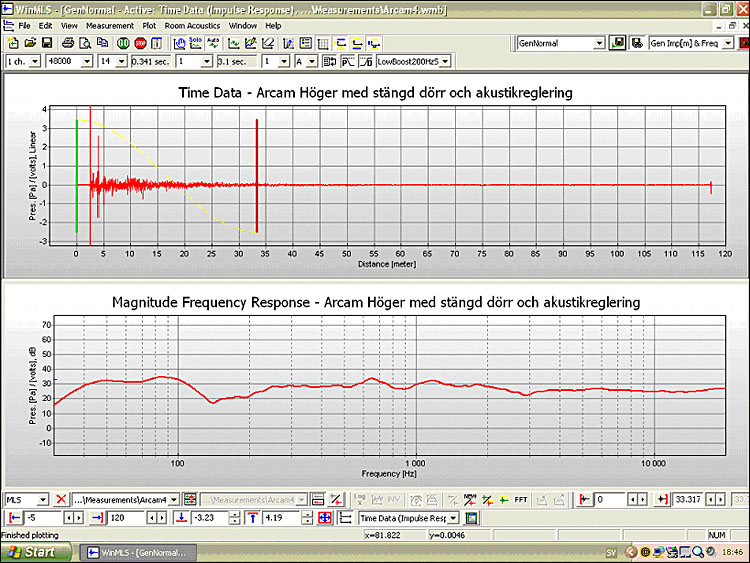
Task: Open the Measurement menu
Action: tap(110, 26)
